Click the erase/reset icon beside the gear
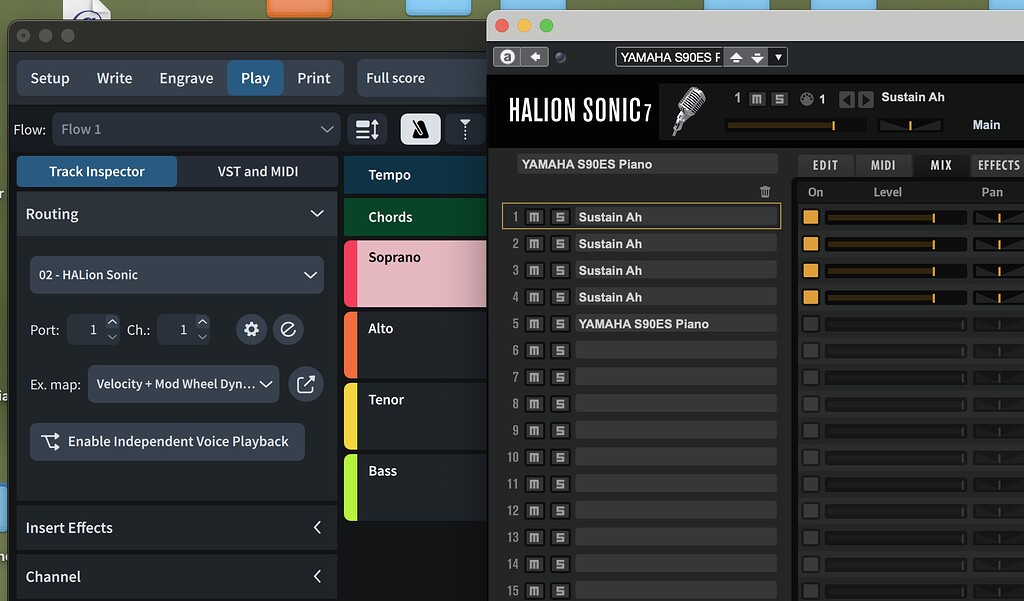The image size is (1024, 601). [x=288, y=329]
